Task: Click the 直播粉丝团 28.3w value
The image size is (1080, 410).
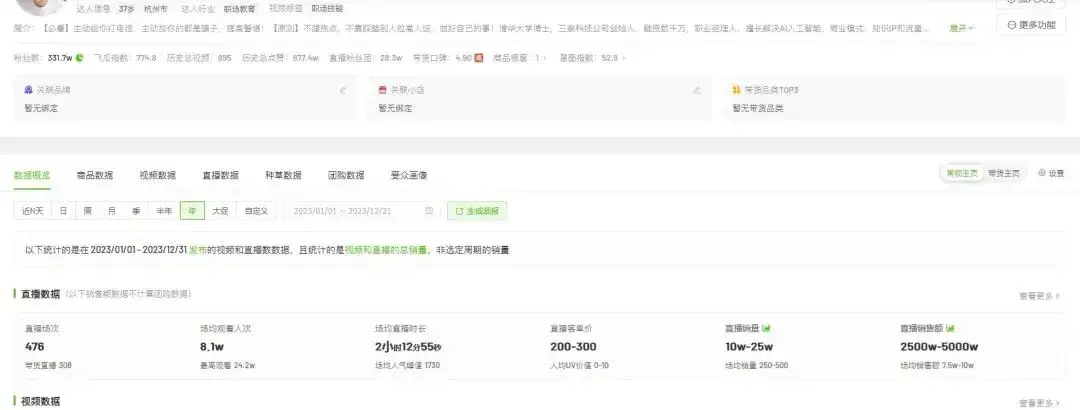Action: tap(391, 58)
